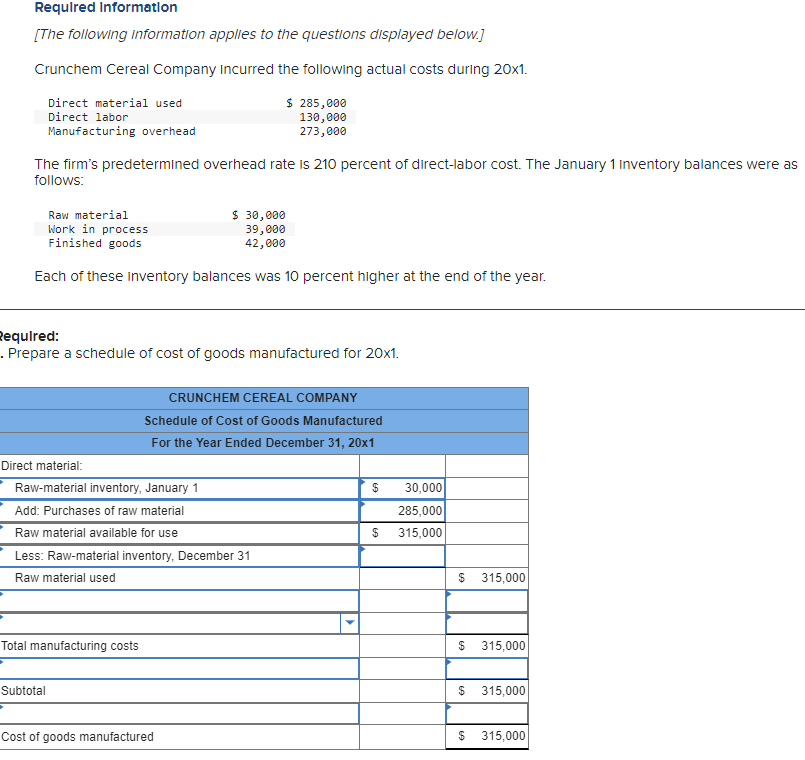Screen dimensions: 805x760
Task: Click the empty amount field for December 31 inventory
Action: pos(402,556)
